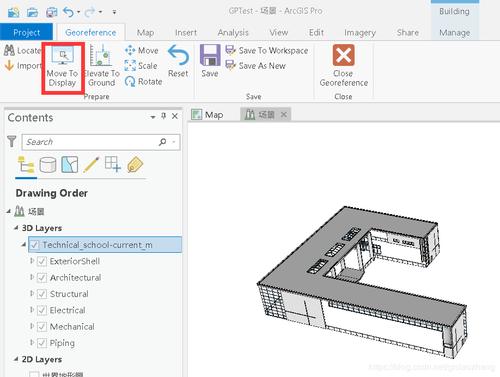This screenshot has height=377, width=500.
Task: Customize Quick Access Toolbar dropdown
Action: (114, 12)
